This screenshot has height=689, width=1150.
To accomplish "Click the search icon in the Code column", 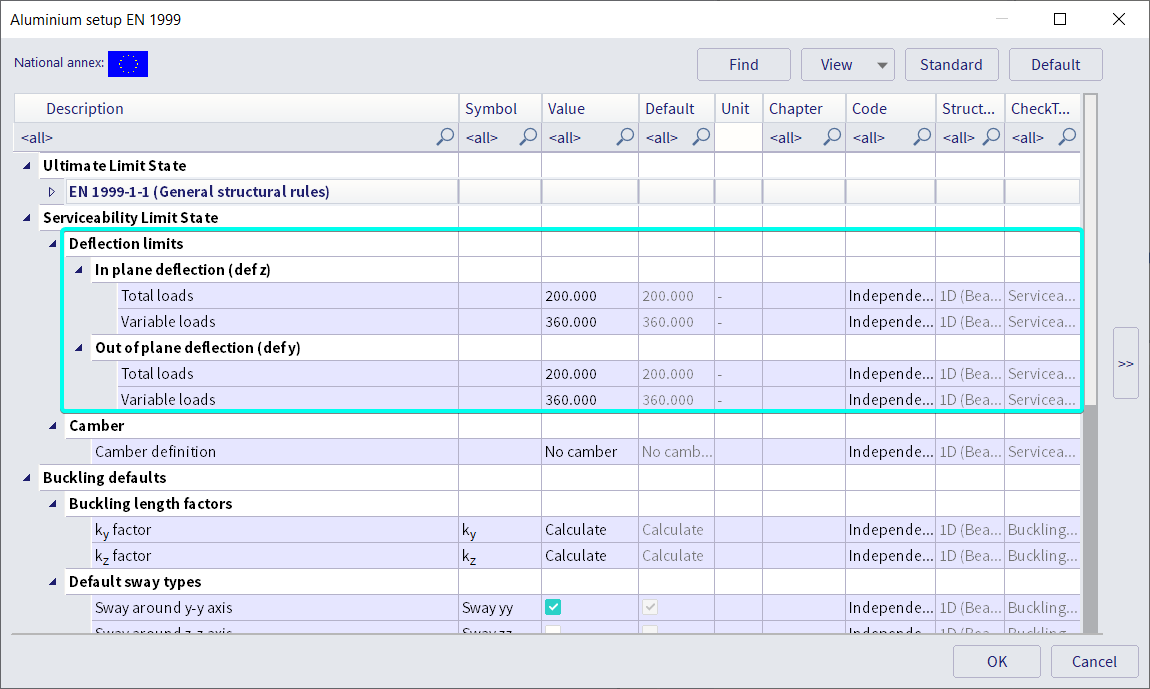I will tap(920, 137).
